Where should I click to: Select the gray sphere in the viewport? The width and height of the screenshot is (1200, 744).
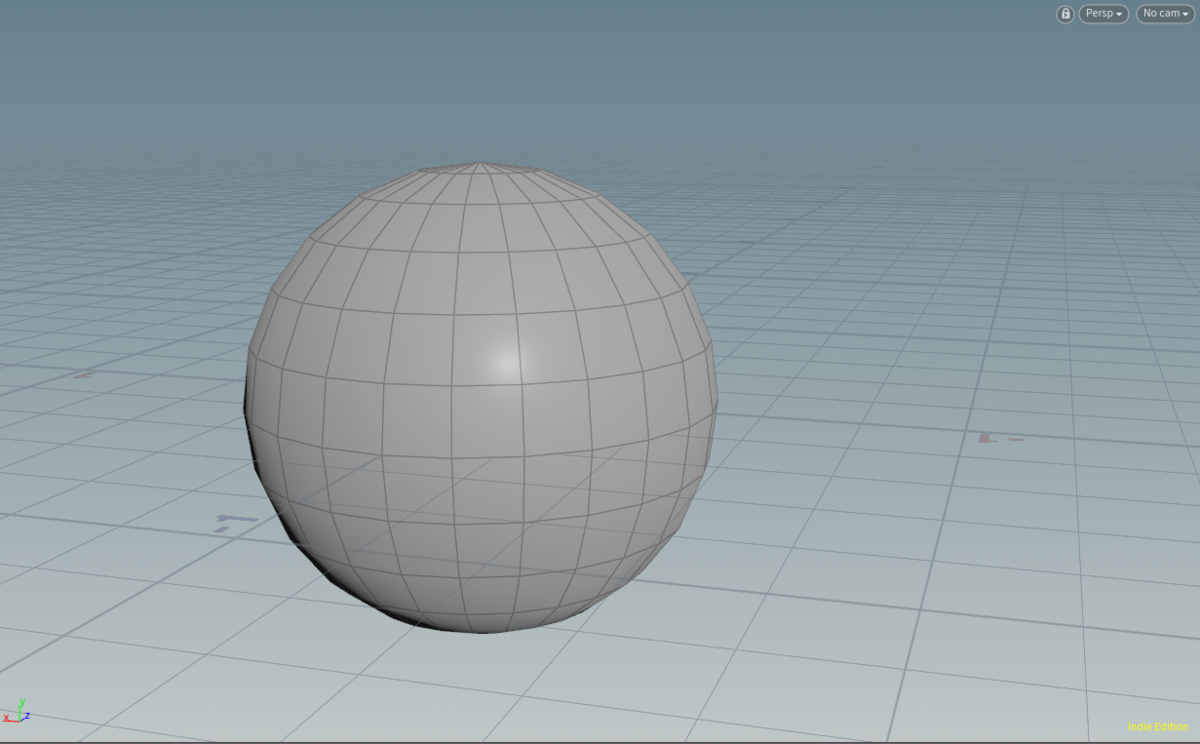(481, 398)
